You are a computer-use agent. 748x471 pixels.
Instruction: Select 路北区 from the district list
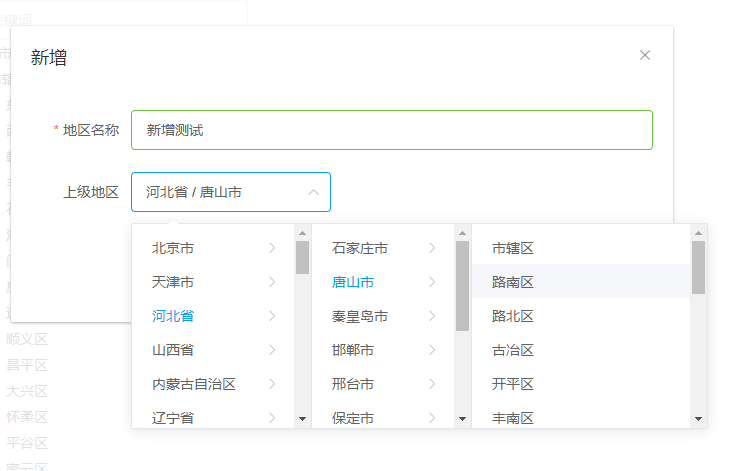click(x=513, y=316)
